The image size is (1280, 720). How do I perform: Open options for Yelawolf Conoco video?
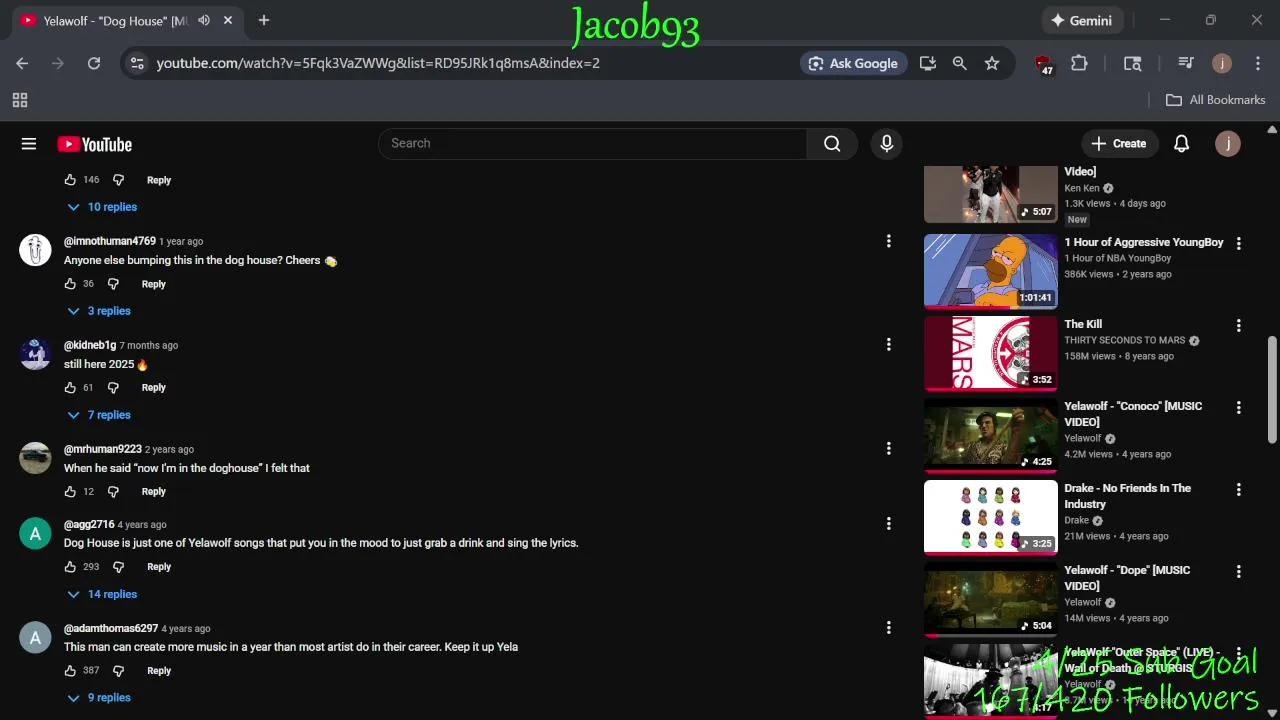(x=1238, y=407)
